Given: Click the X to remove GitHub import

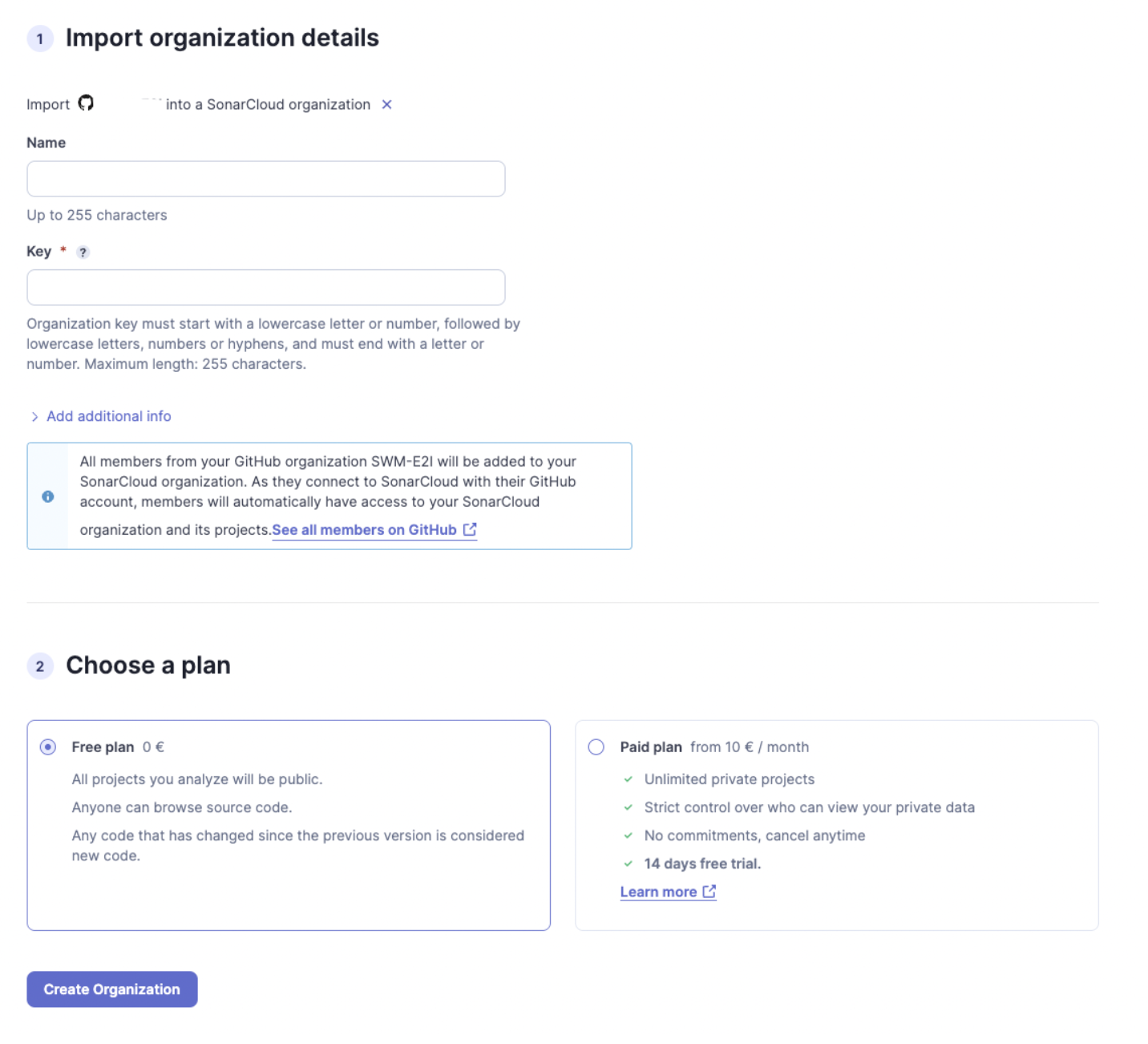Looking at the screenshot, I should [x=386, y=105].
